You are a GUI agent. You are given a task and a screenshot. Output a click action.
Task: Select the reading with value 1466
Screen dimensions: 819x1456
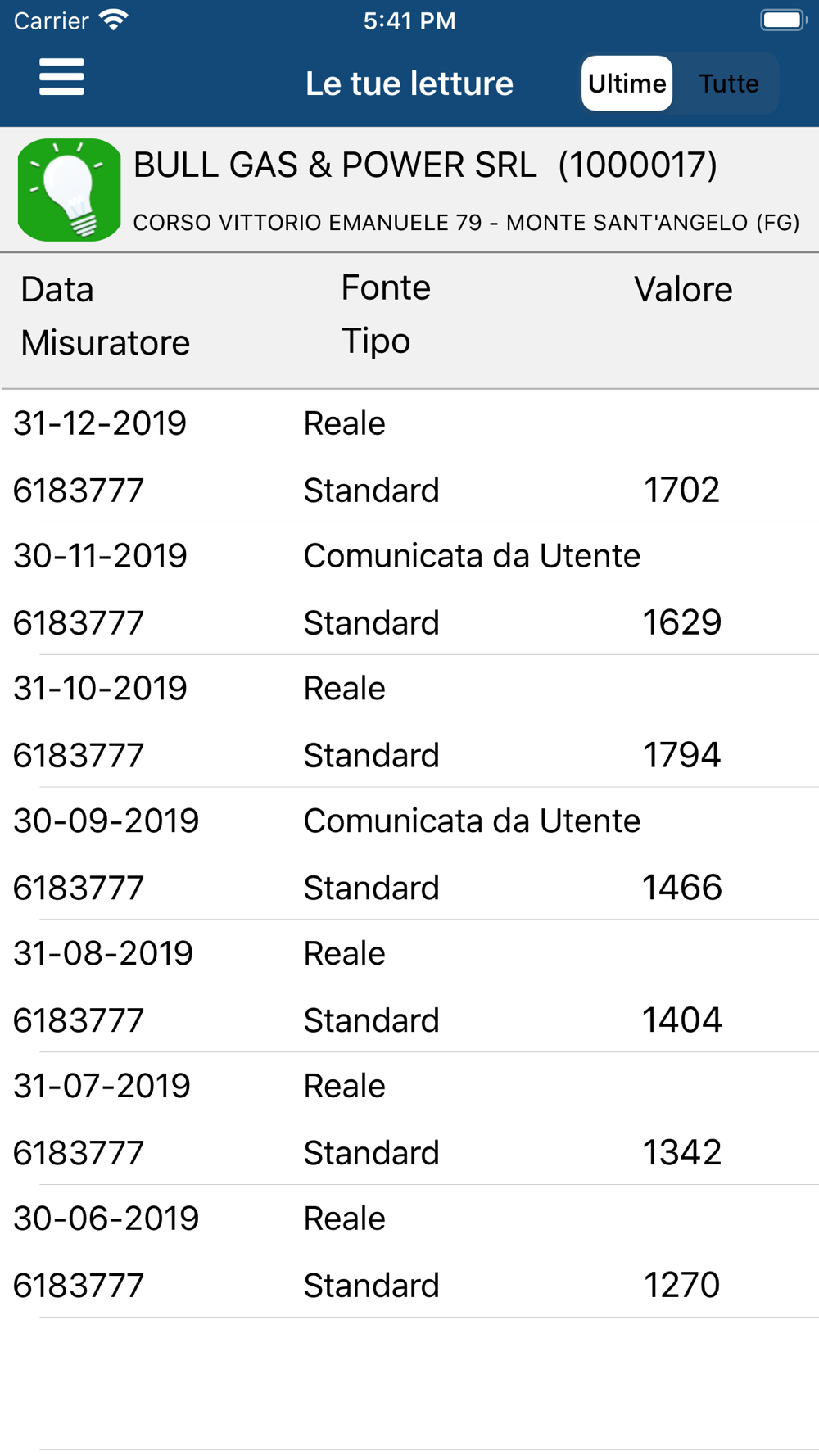409,854
